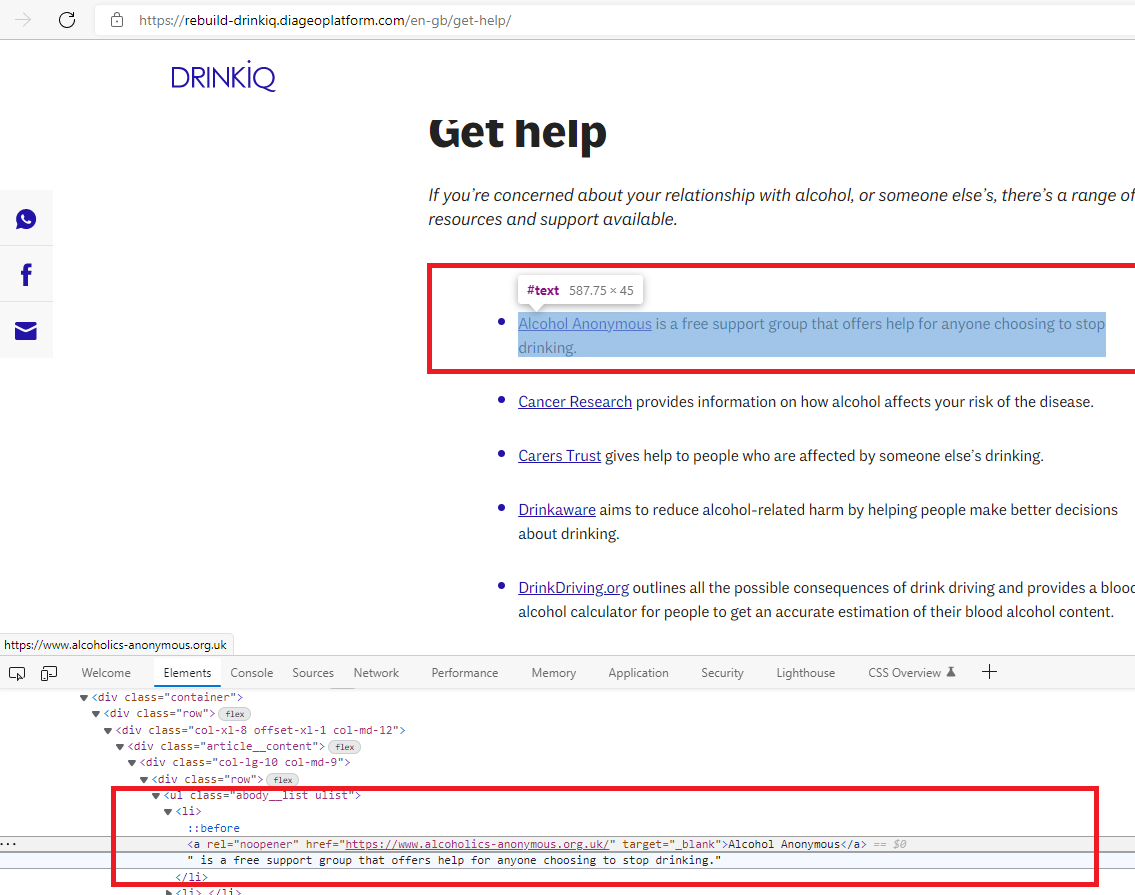Collapse the inner div class="row" node
The image size is (1135, 895).
[144, 780]
